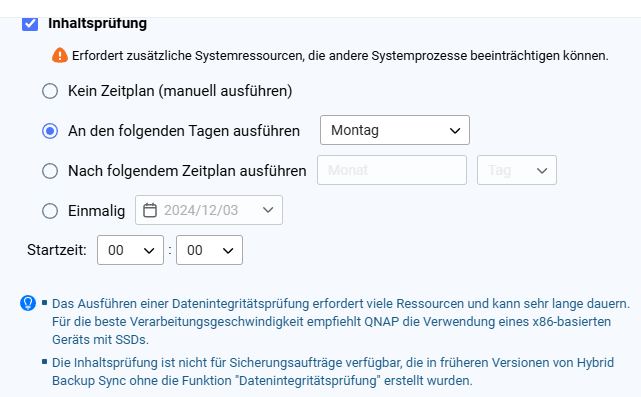Select the Einmalig radio button
The height and width of the screenshot is (397, 641).
click(x=50, y=211)
